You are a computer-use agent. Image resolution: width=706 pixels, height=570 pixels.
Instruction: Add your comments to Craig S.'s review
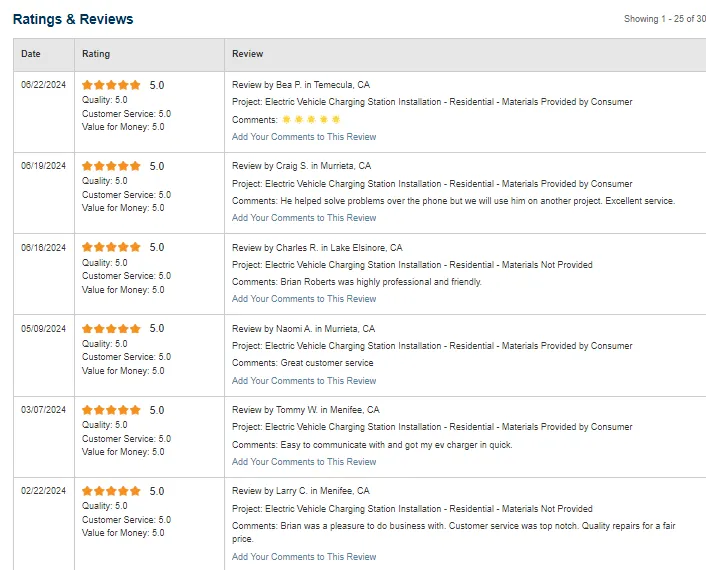coord(304,218)
